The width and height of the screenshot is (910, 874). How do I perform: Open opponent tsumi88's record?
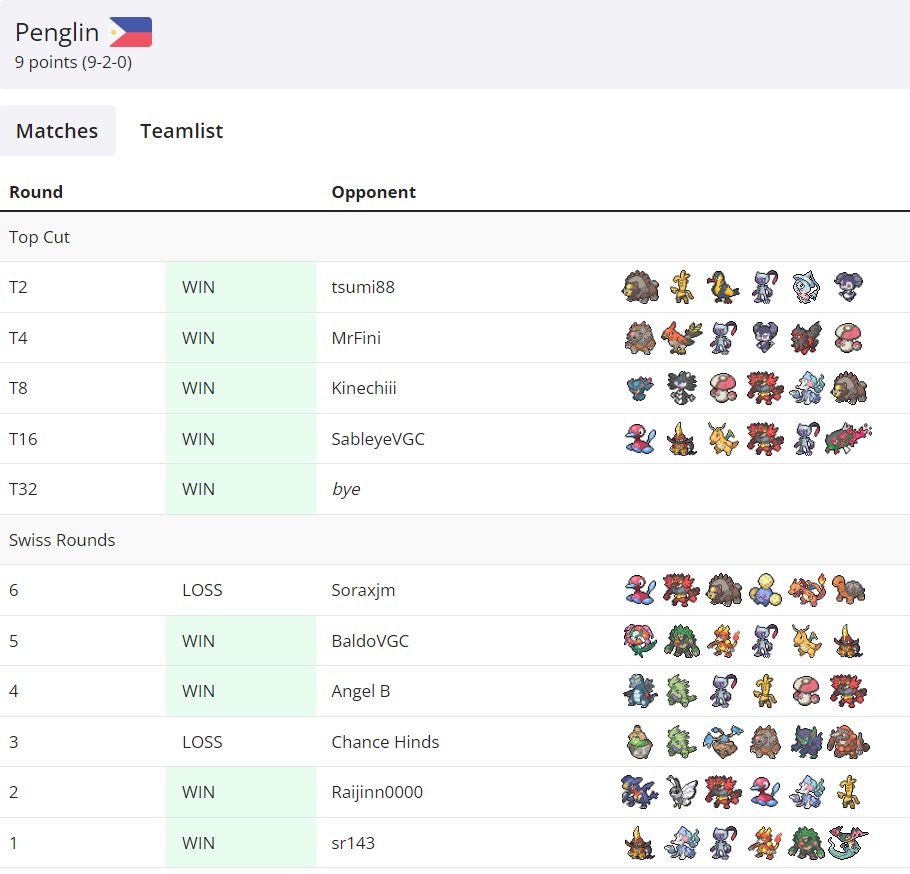(364, 286)
